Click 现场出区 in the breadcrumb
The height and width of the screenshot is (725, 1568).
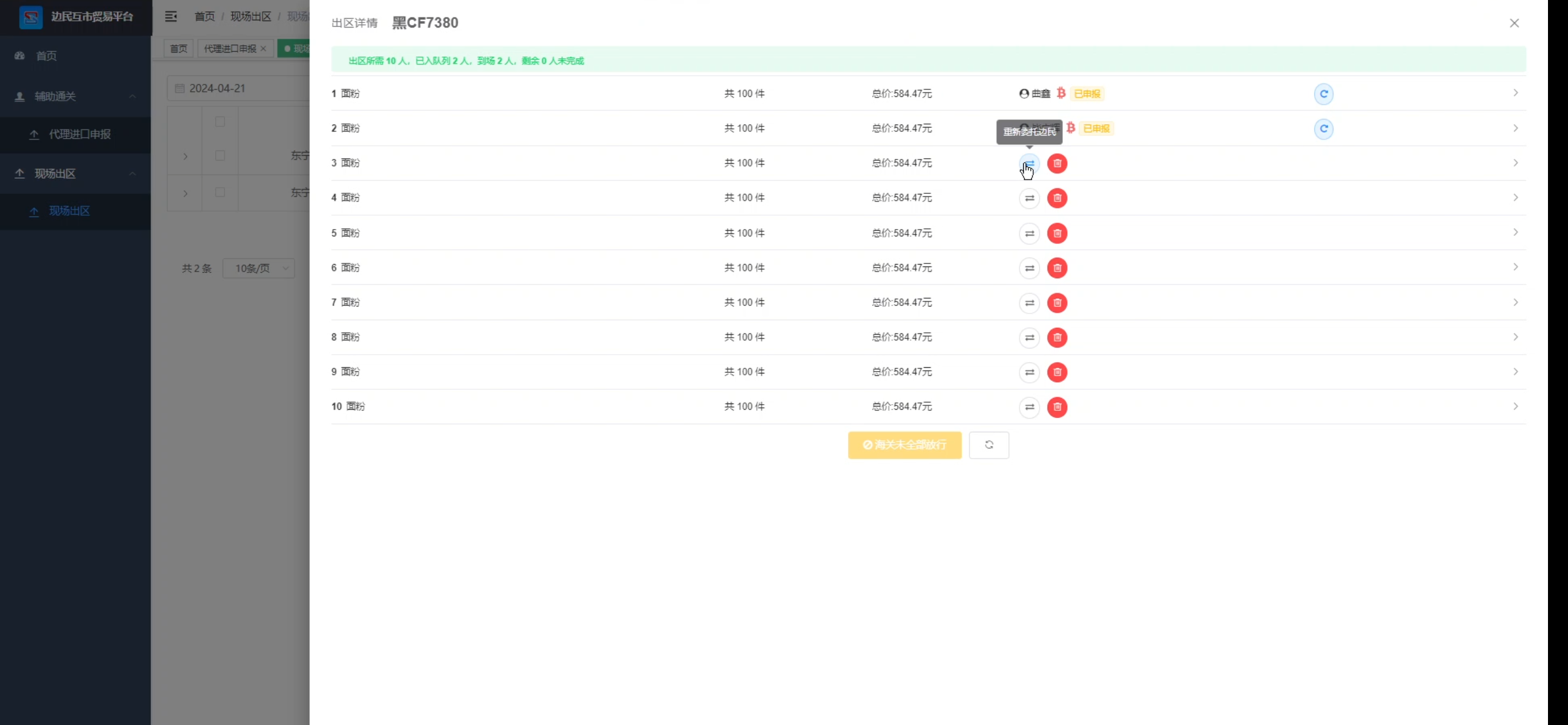(x=251, y=16)
